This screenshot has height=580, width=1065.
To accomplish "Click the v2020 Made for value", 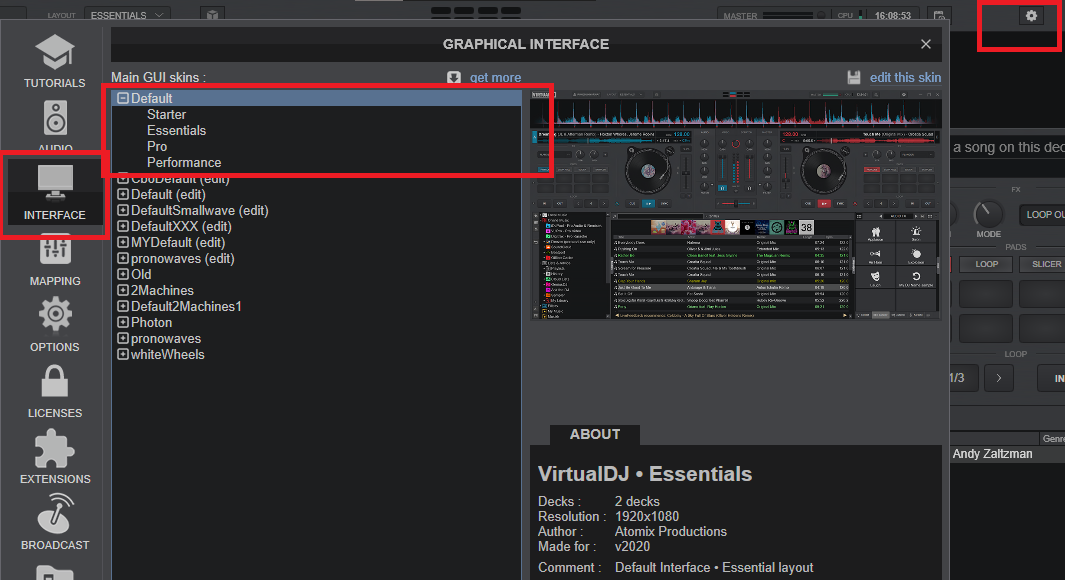I will pos(632,546).
